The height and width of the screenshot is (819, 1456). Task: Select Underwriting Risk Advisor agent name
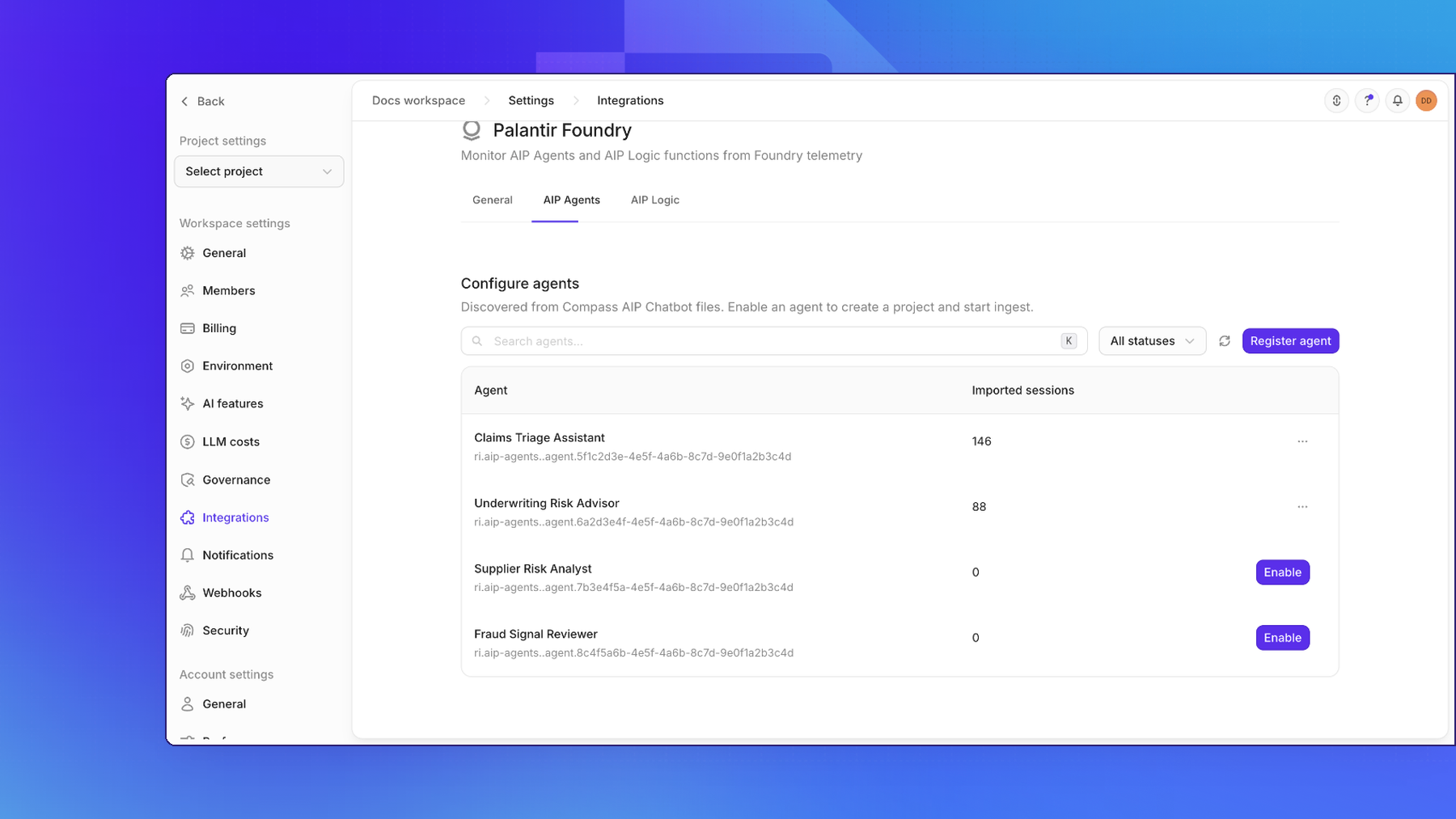[547, 503]
